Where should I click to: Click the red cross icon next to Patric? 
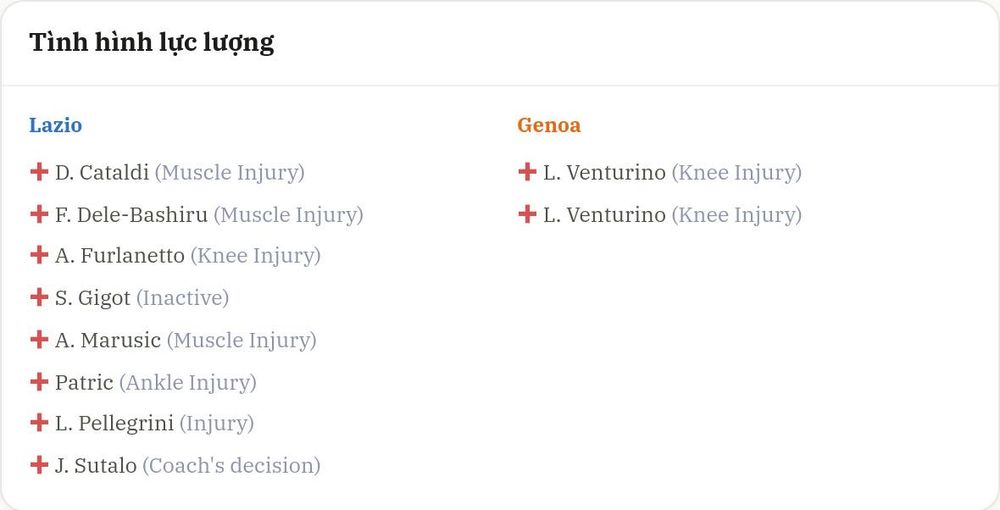[39, 382]
